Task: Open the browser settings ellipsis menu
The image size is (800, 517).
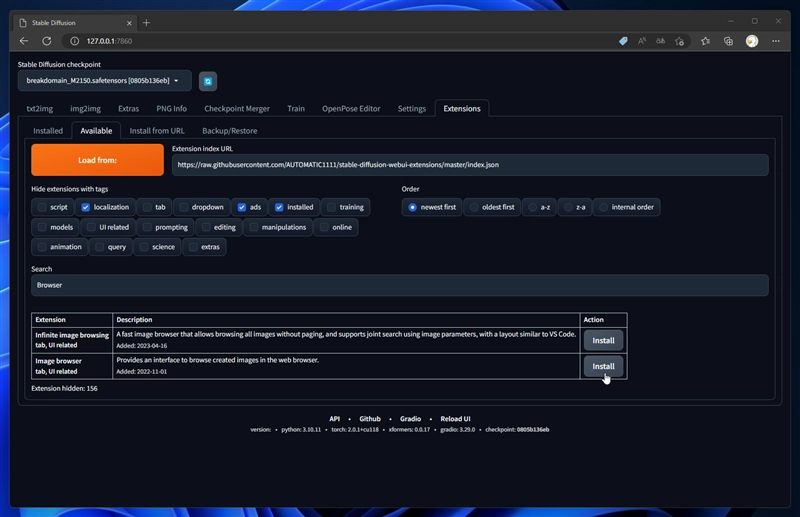Action: click(776, 41)
